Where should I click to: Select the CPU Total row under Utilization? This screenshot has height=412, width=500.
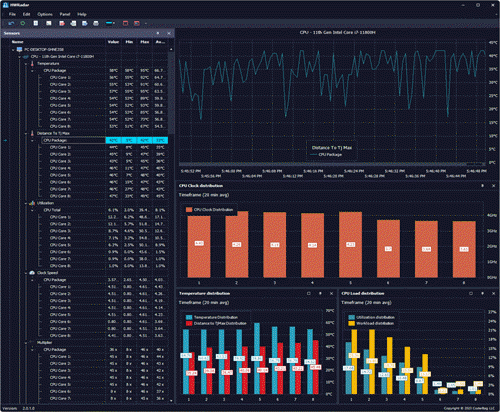click(x=105, y=210)
